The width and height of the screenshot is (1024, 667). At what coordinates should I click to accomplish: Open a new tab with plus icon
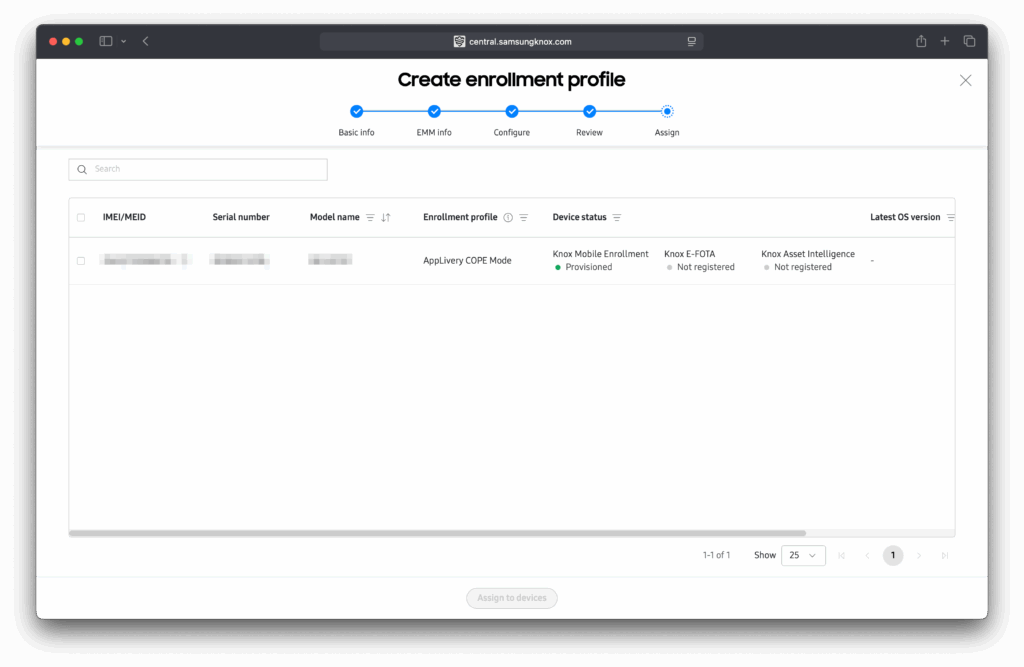click(x=945, y=41)
